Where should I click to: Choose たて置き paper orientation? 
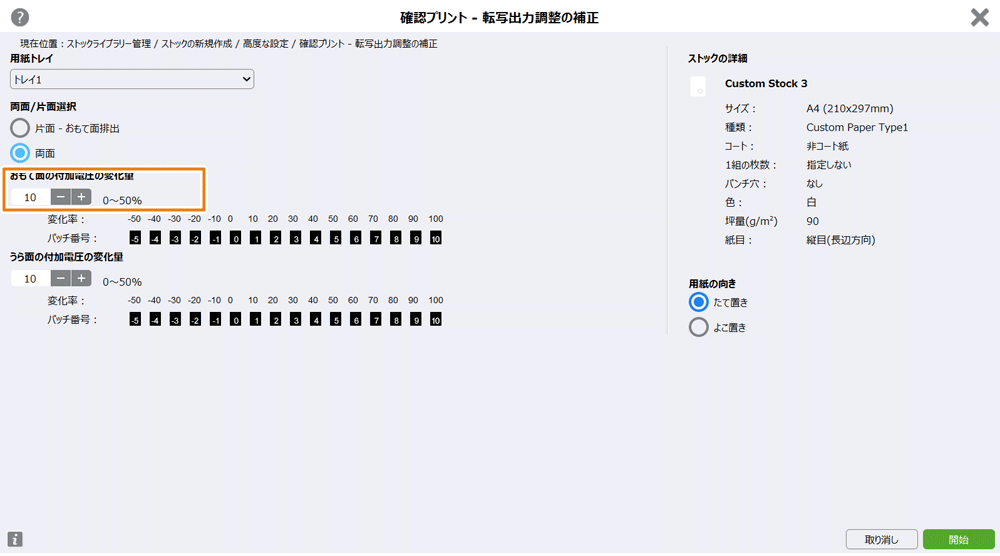[x=699, y=302]
